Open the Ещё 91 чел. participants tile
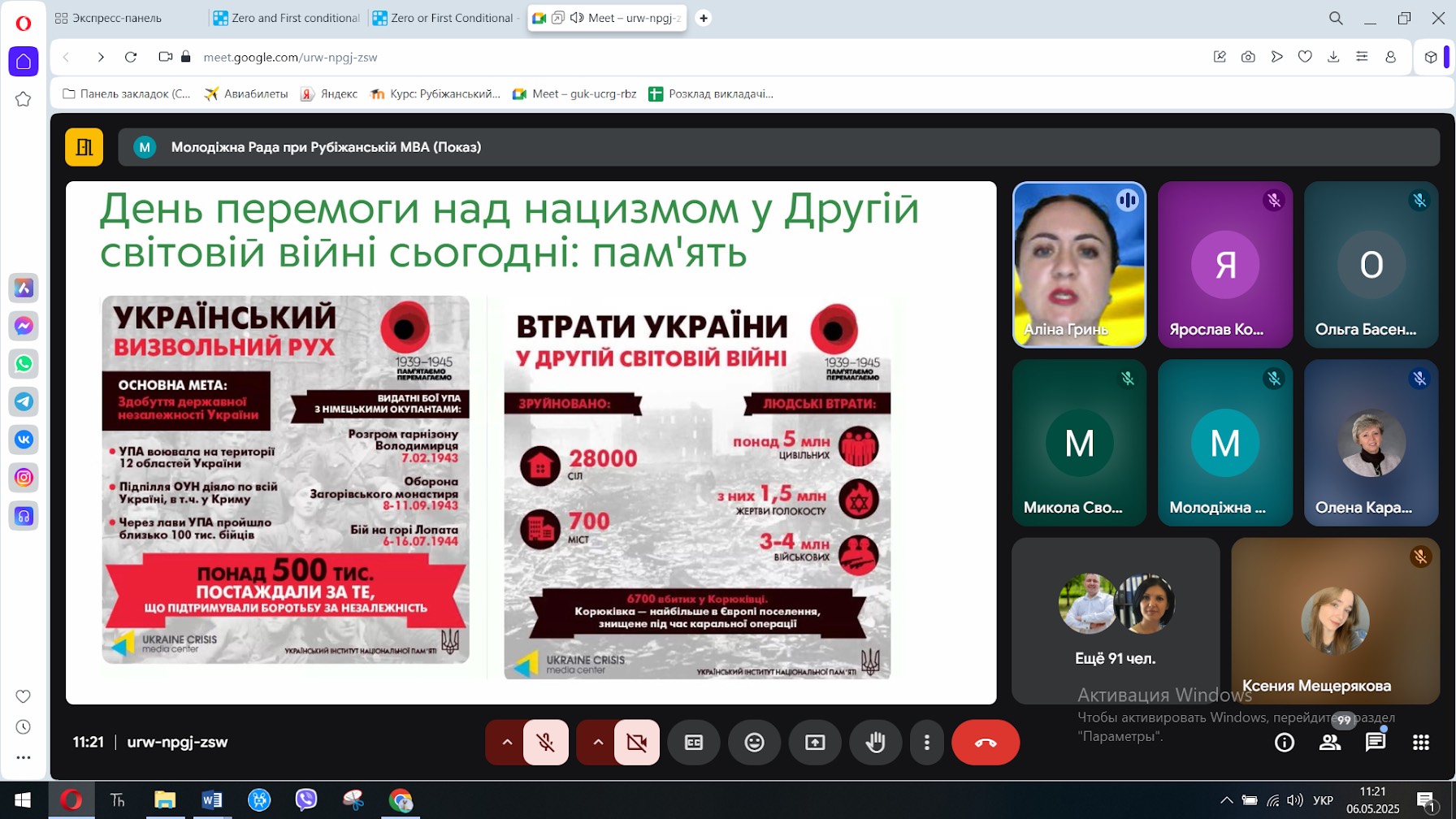Screen dimensions: 1456x819 [1116, 621]
